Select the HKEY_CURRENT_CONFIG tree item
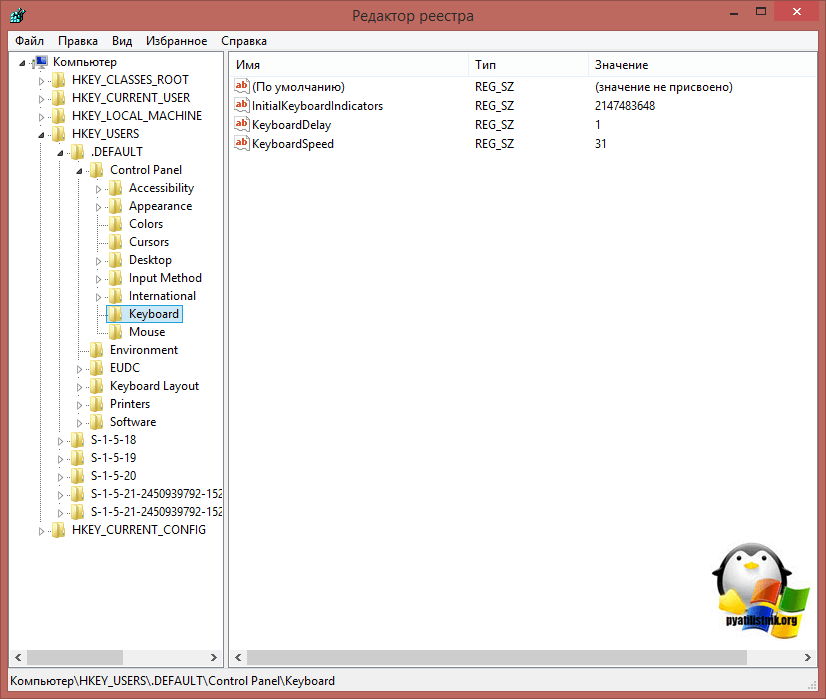The width and height of the screenshot is (826, 699). tap(138, 530)
